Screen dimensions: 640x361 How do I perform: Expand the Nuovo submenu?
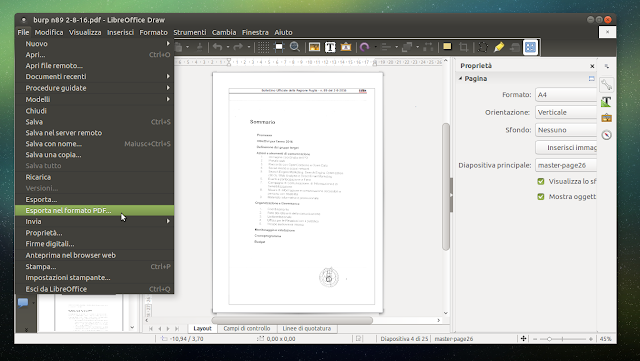pyautogui.click(x=95, y=44)
